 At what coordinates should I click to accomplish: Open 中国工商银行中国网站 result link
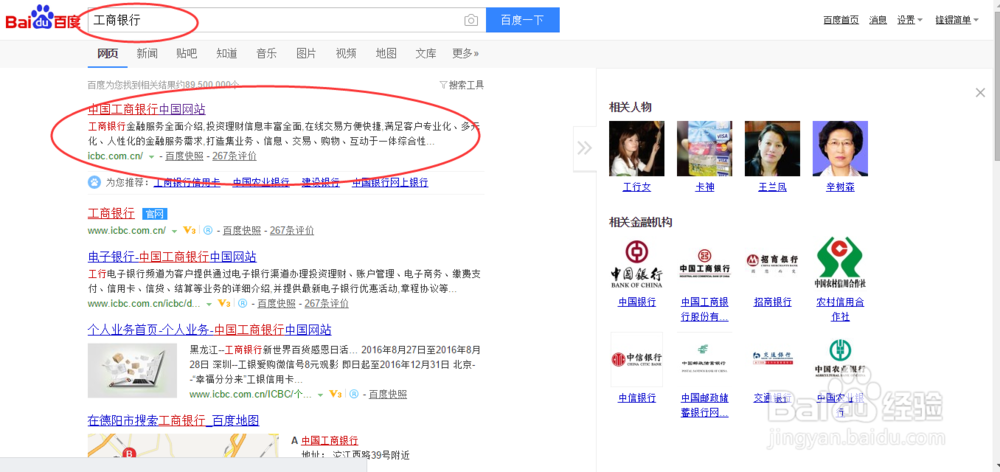point(147,109)
